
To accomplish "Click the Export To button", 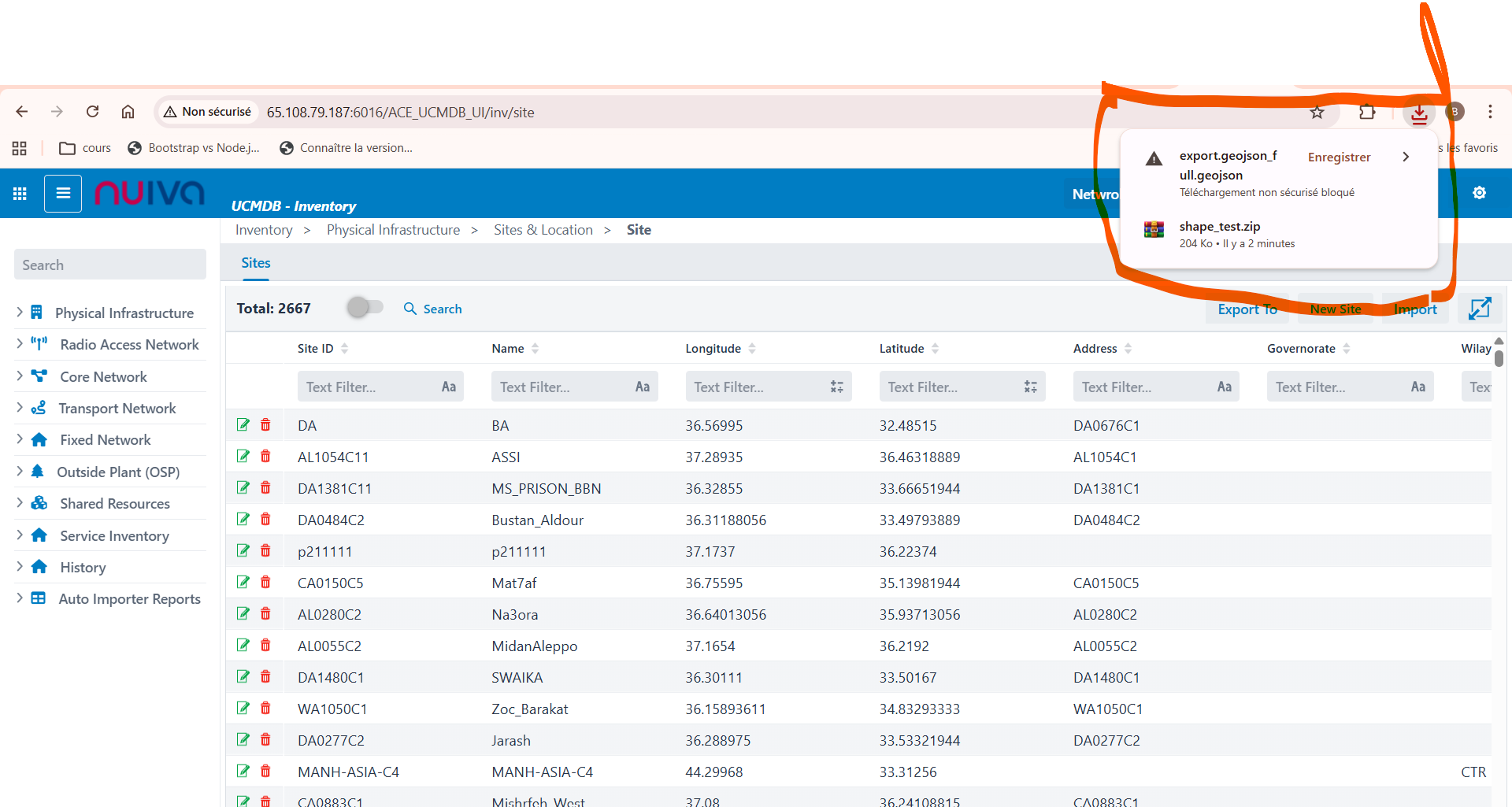I will [1247, 309].
